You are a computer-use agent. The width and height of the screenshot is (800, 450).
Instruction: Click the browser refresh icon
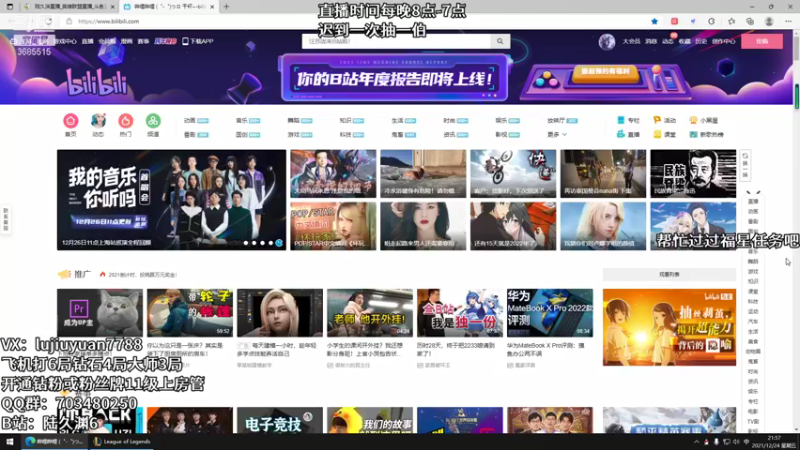coord(48,21)
